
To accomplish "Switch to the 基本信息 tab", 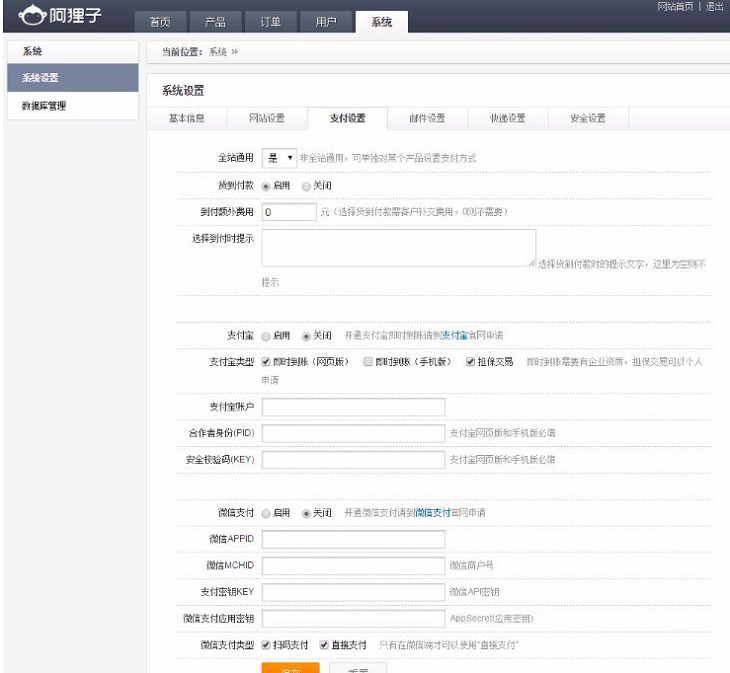I will coord(186,119).
